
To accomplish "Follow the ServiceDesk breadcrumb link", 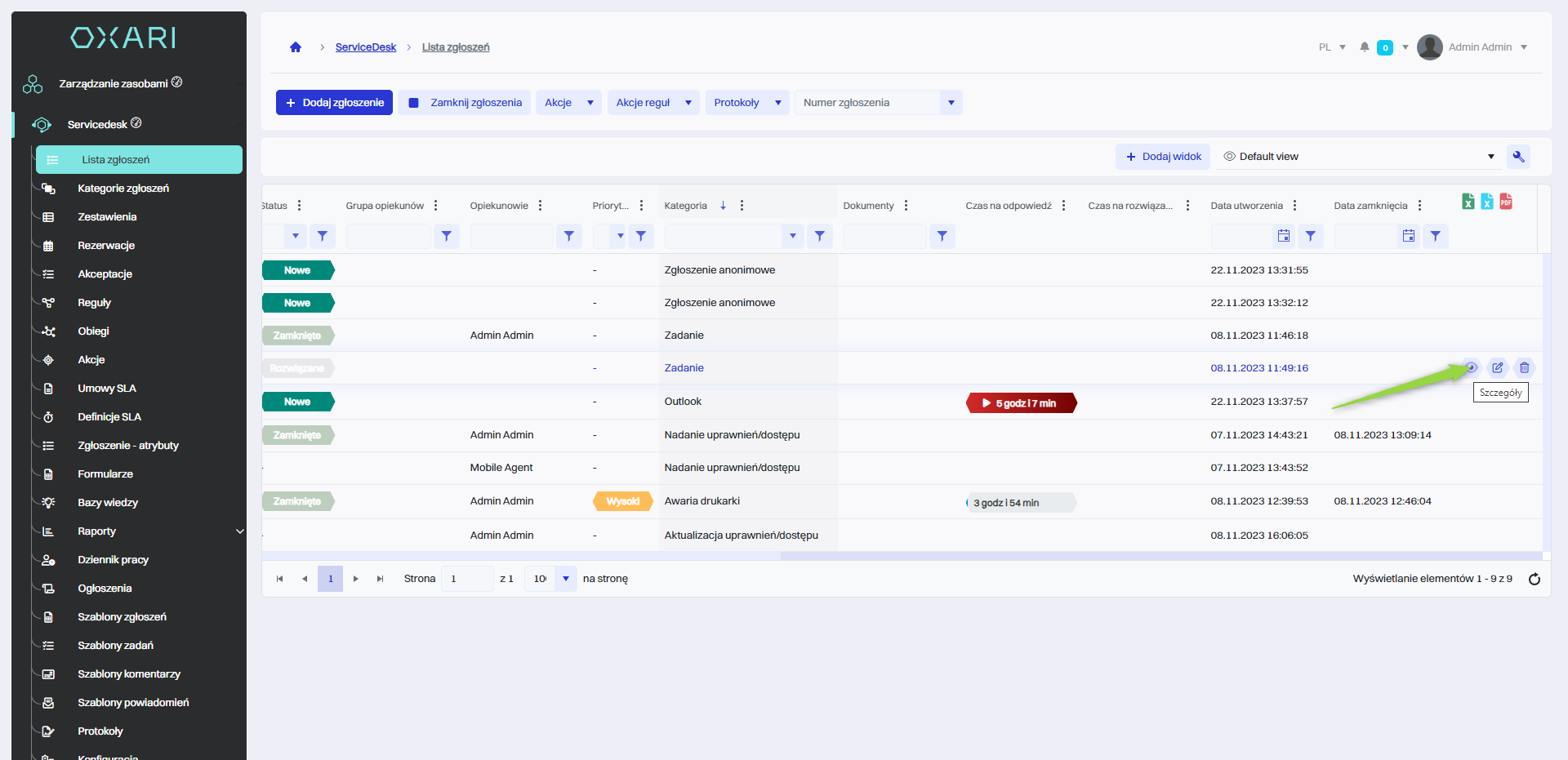I will [365, 47].
